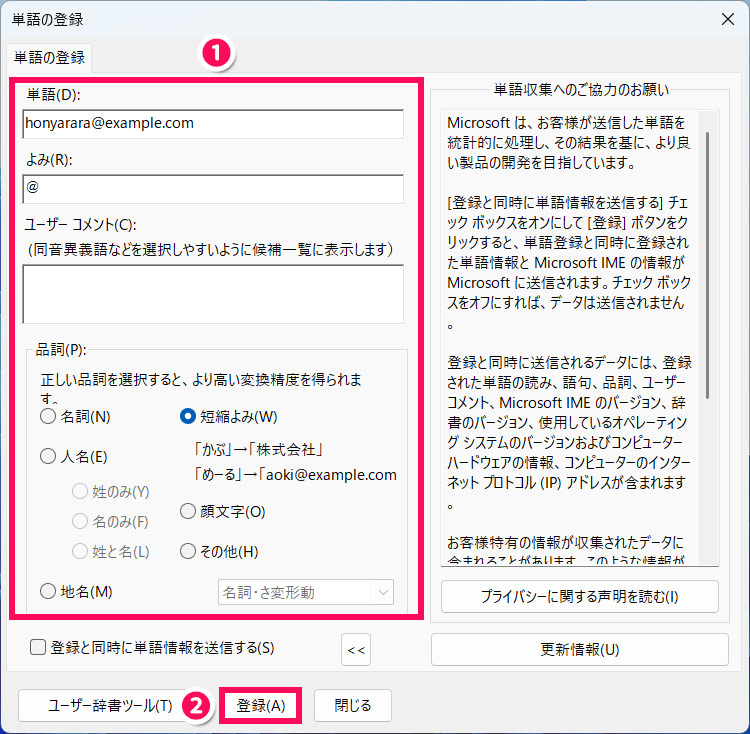Screen dimensions: 750x734
Task: Click 更新情報(U) button
Action: [580, 649]
